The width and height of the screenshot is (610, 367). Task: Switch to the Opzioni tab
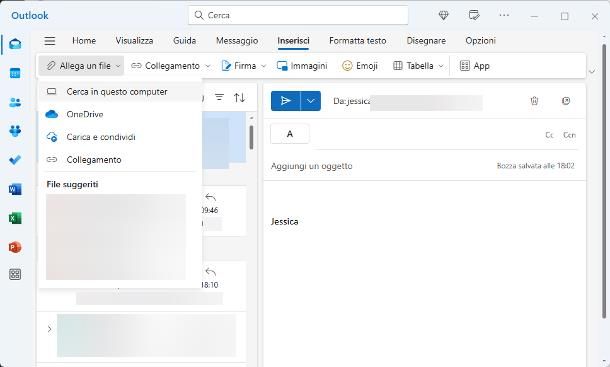pos(480,40)
